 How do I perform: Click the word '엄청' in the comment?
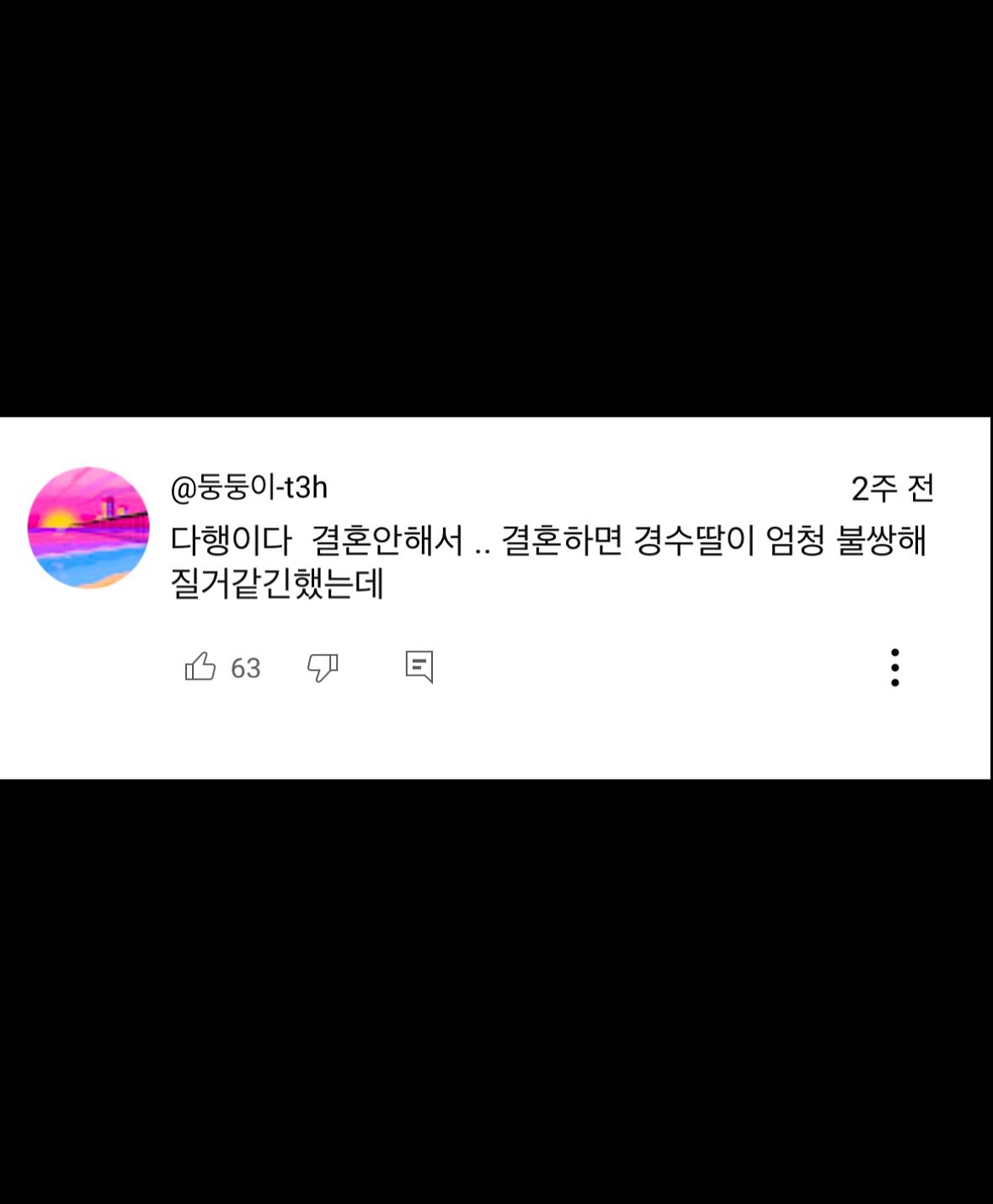(x=795, y=541)
